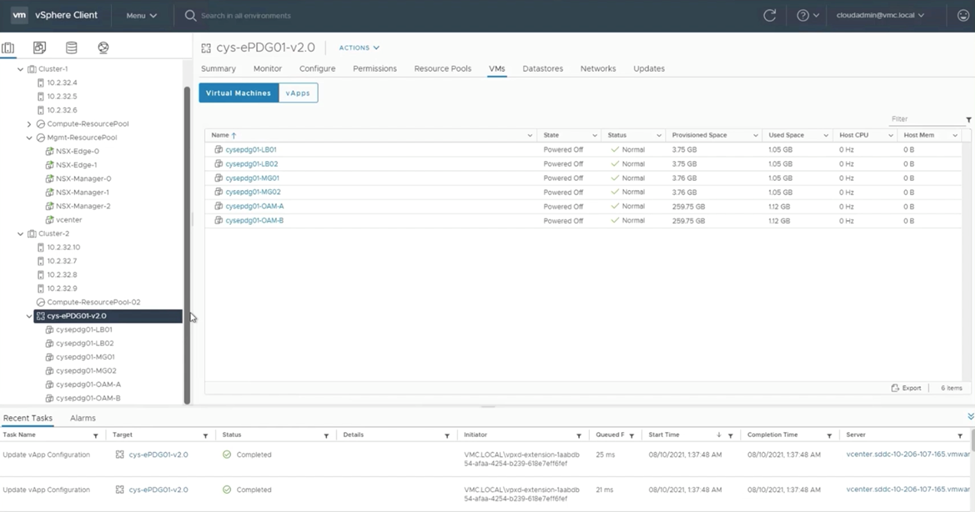Switch to the Datastores tab
Viewport: 975px width, 512px height.
pos(542,69)
